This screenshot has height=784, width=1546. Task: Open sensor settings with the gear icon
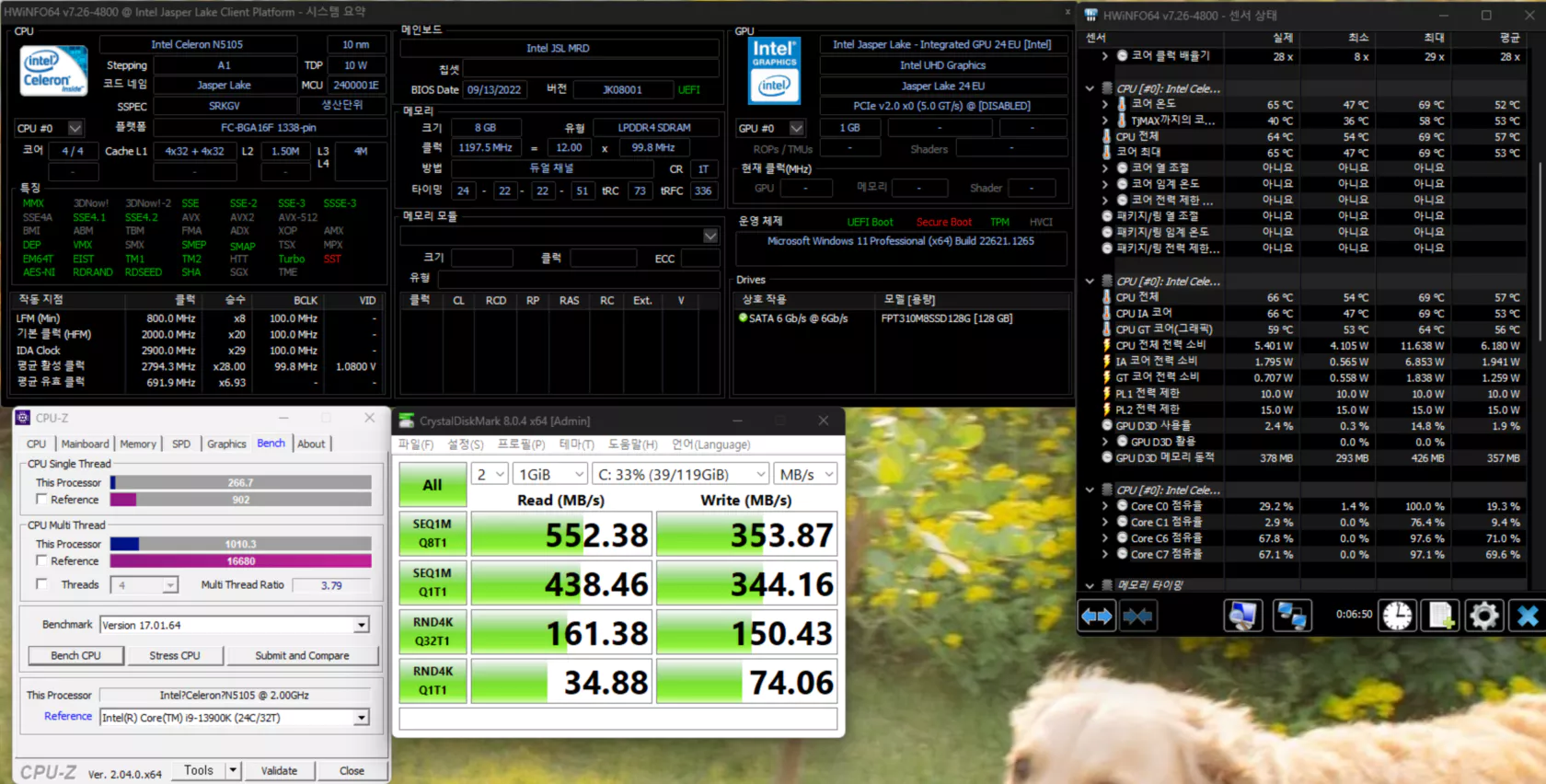(x=1483, y=616)
